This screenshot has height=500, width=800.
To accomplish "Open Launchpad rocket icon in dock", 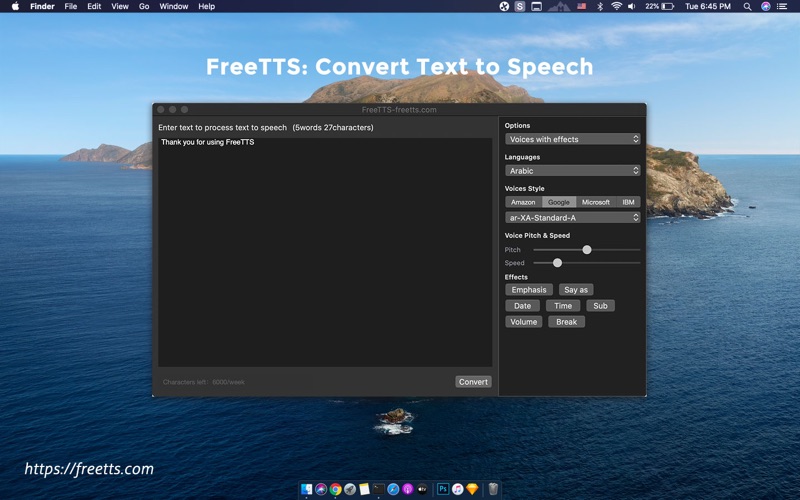I will [x=349, y=489].
